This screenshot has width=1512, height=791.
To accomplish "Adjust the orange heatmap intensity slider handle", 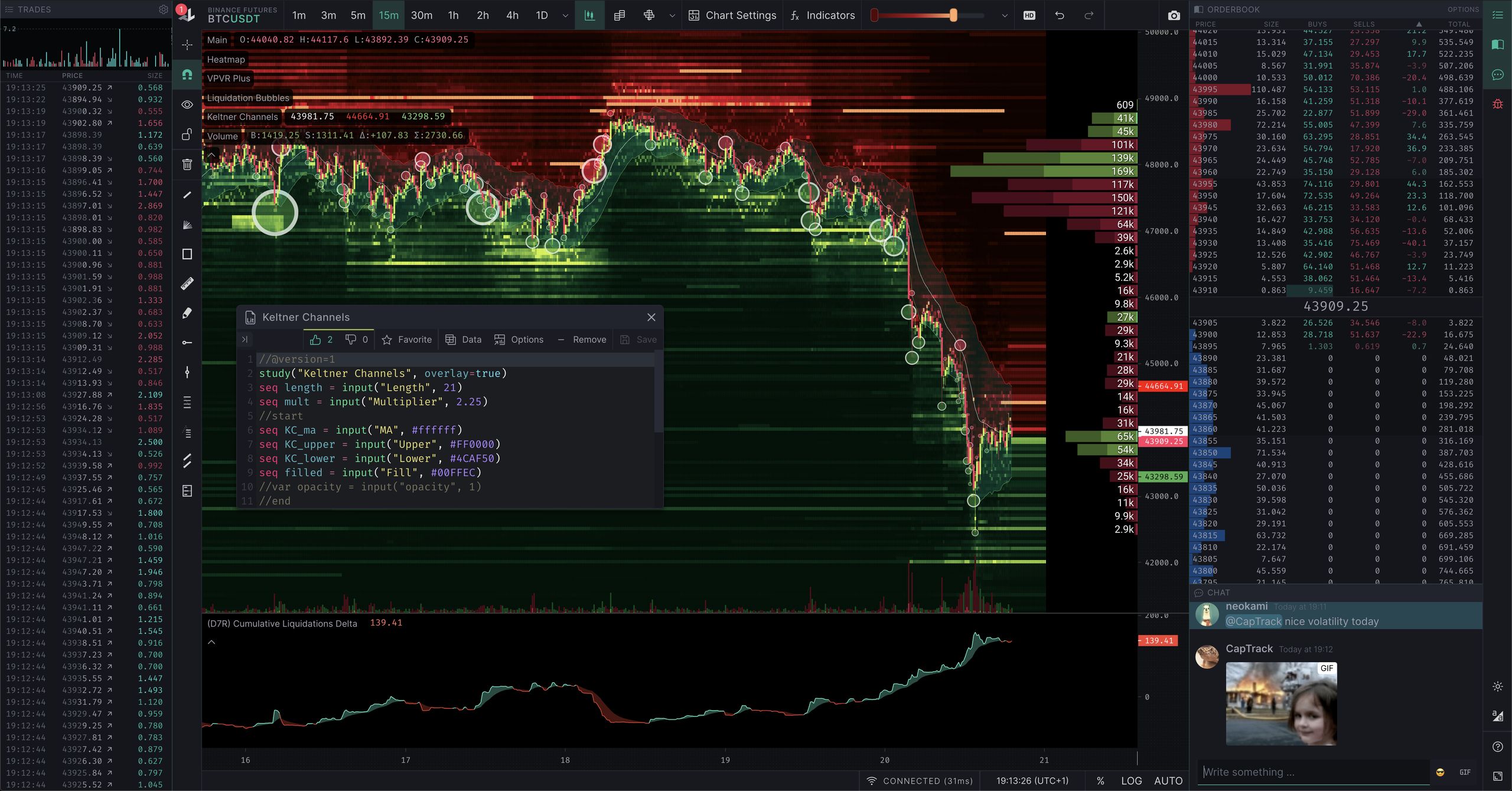I will (x=953, y=15).
